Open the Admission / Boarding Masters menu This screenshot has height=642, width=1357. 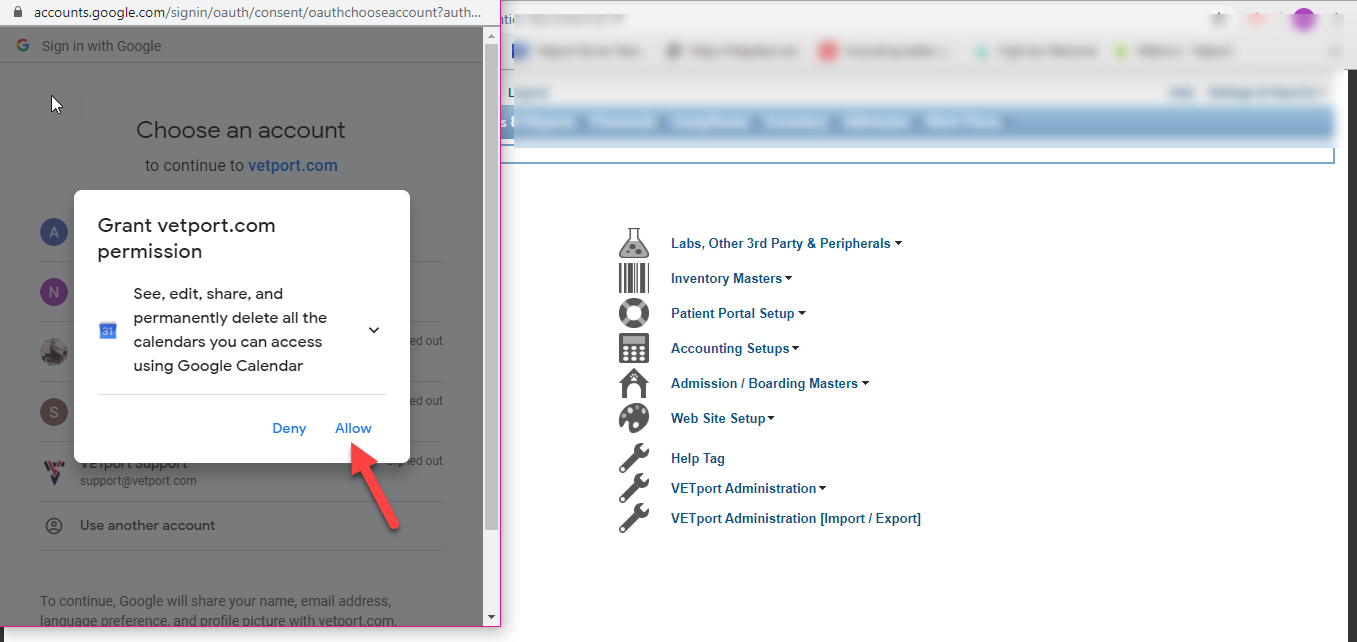coord(765,383)
